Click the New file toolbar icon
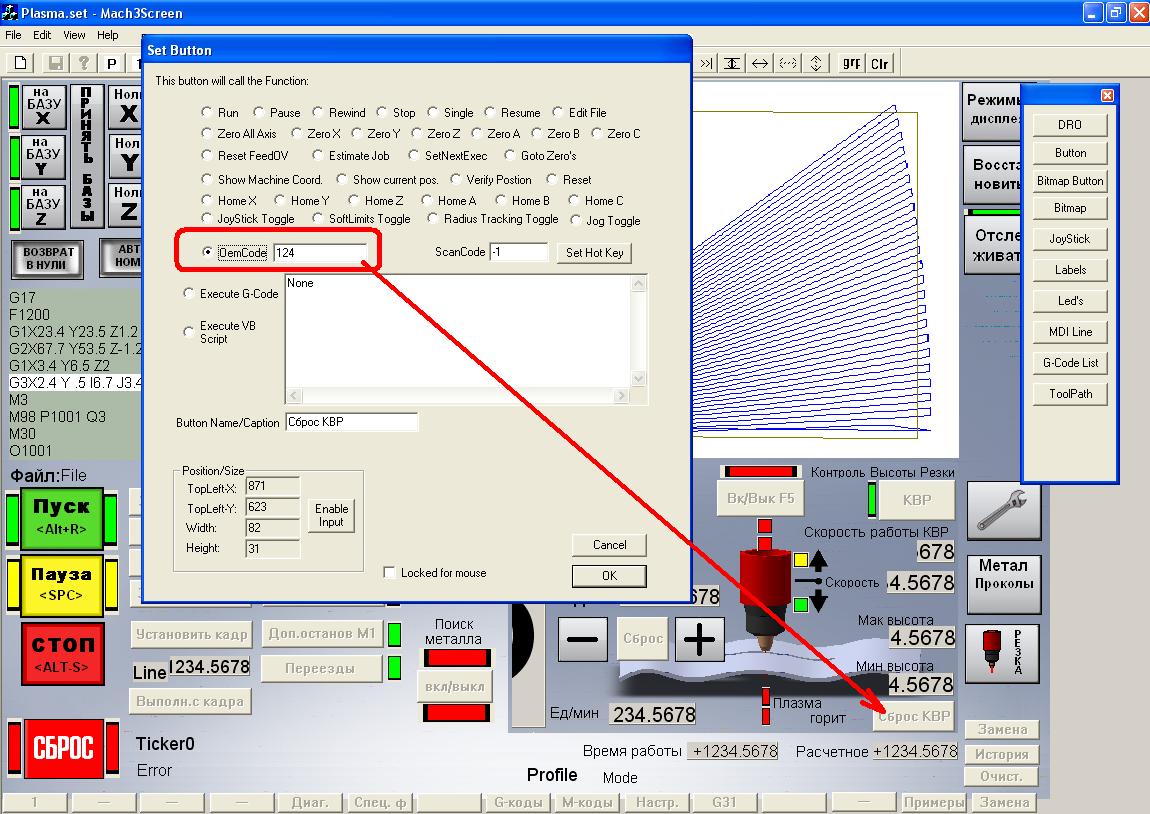The image size is (1150, 814). pos(21,63)
